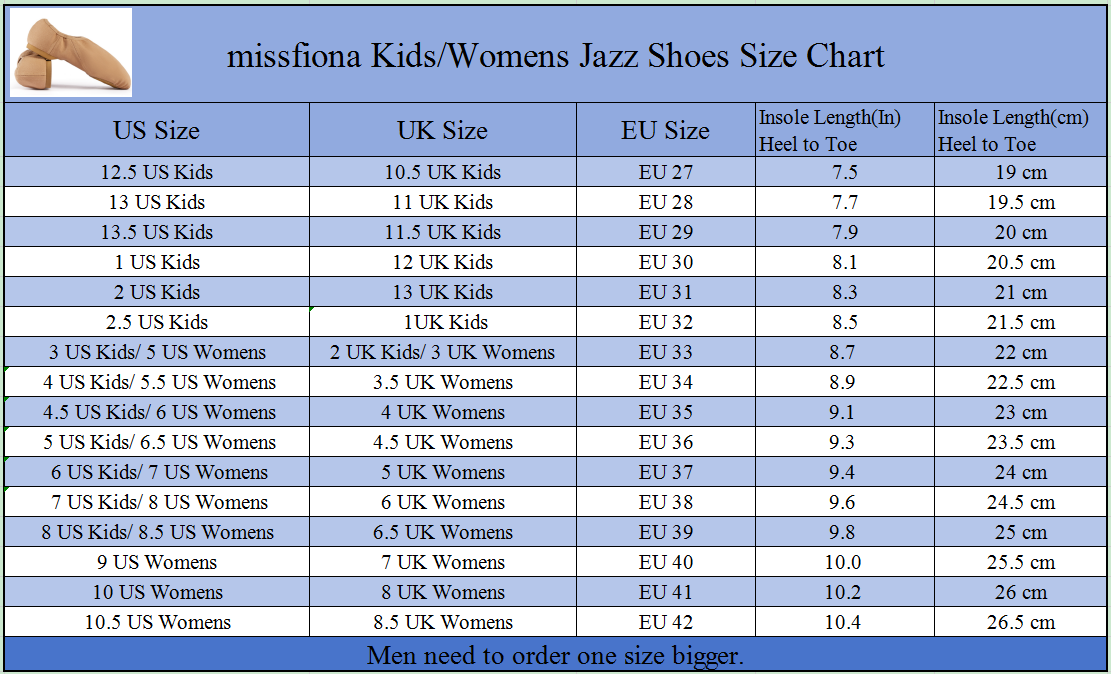Click the jazz shoe product thumbnail
Image resolution: width=1111 pixels, height=674 pixels.
[x=71, y=52]
